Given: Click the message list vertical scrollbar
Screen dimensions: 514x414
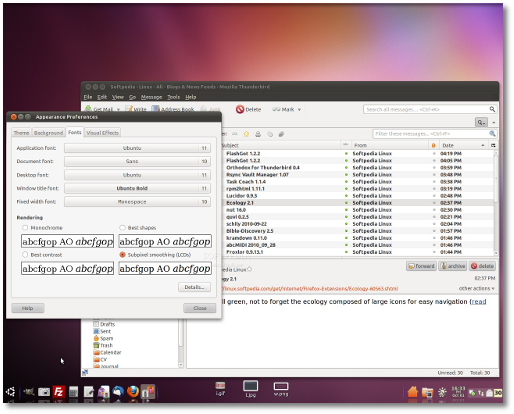Looking at the screenshot, I should 496,203.
